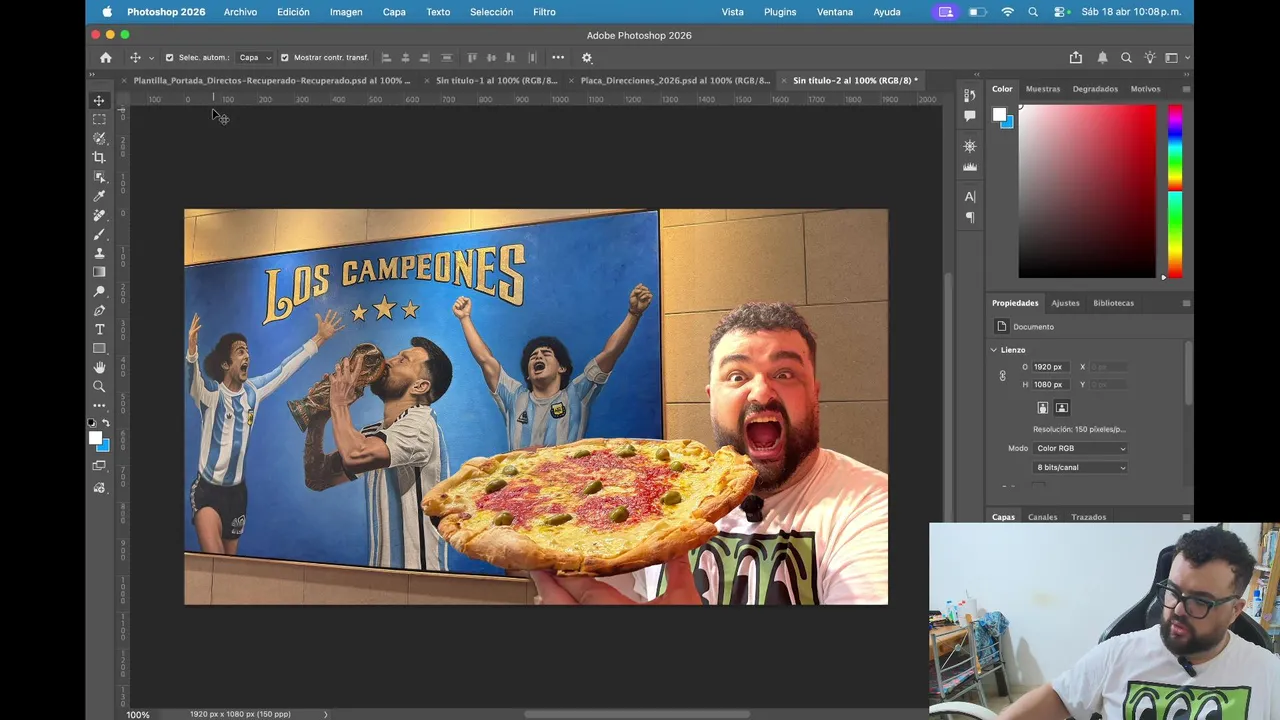Select the Clone Stamp tool
The height and width of the screenshot is (720, 1280).
coord(99,253)
